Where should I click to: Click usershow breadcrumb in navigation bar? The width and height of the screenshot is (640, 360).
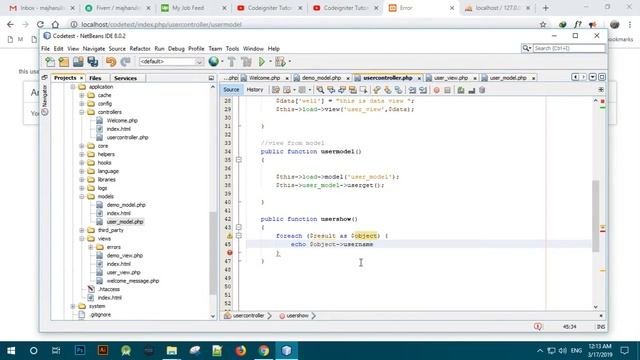tap(297, 316)
